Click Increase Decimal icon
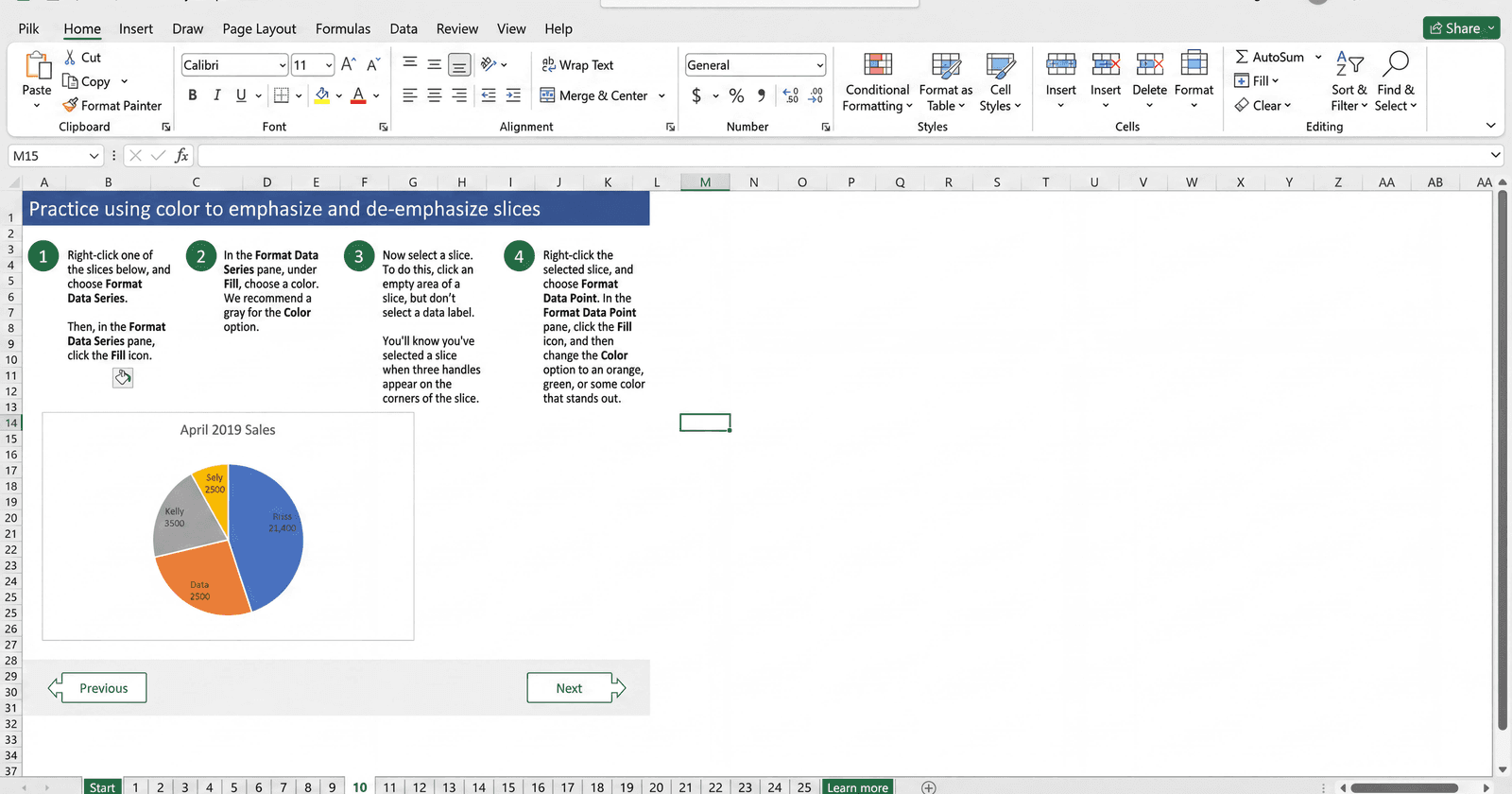Screen dimensions: 1512x794 [791, 95]
